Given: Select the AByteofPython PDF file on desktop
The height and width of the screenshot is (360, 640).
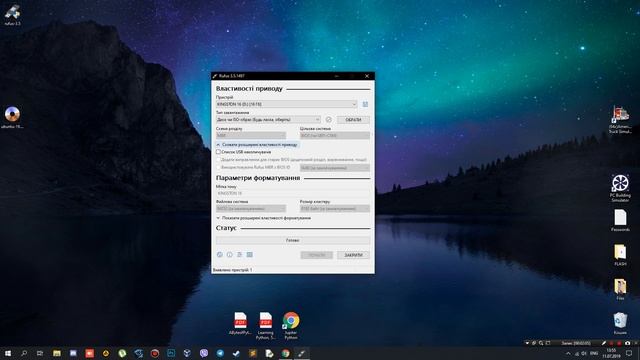Looking at the screenshot, I should click(240, 323).
